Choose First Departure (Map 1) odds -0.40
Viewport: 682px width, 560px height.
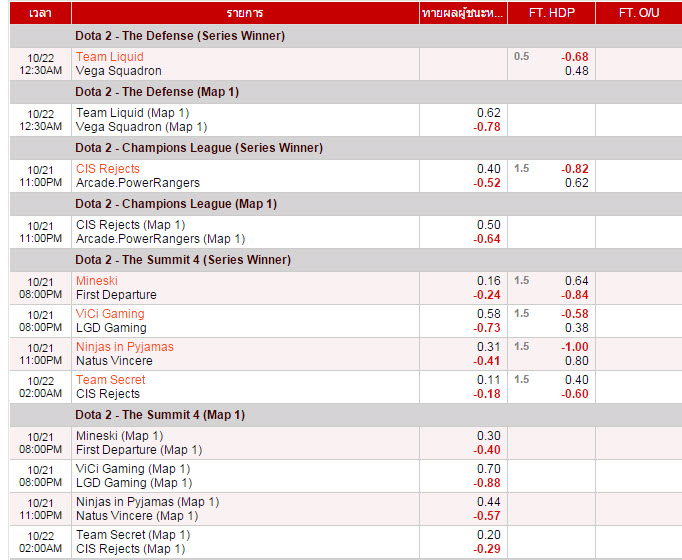tap(487, 450)
